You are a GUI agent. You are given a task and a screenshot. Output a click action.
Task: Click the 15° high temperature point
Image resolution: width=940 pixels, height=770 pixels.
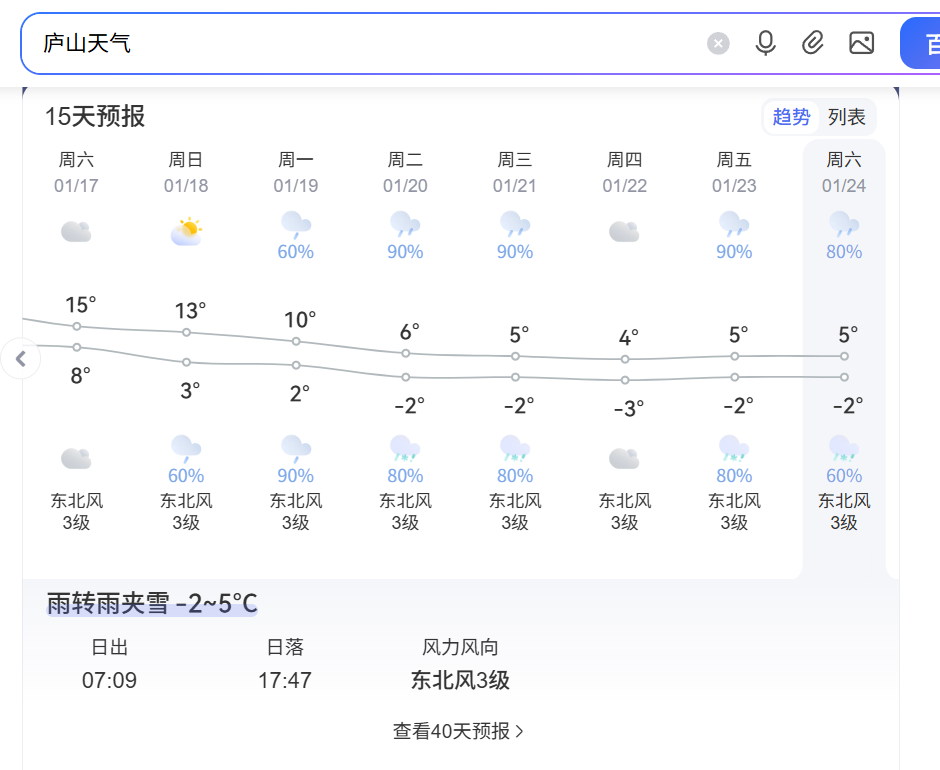tap(77, 326)
